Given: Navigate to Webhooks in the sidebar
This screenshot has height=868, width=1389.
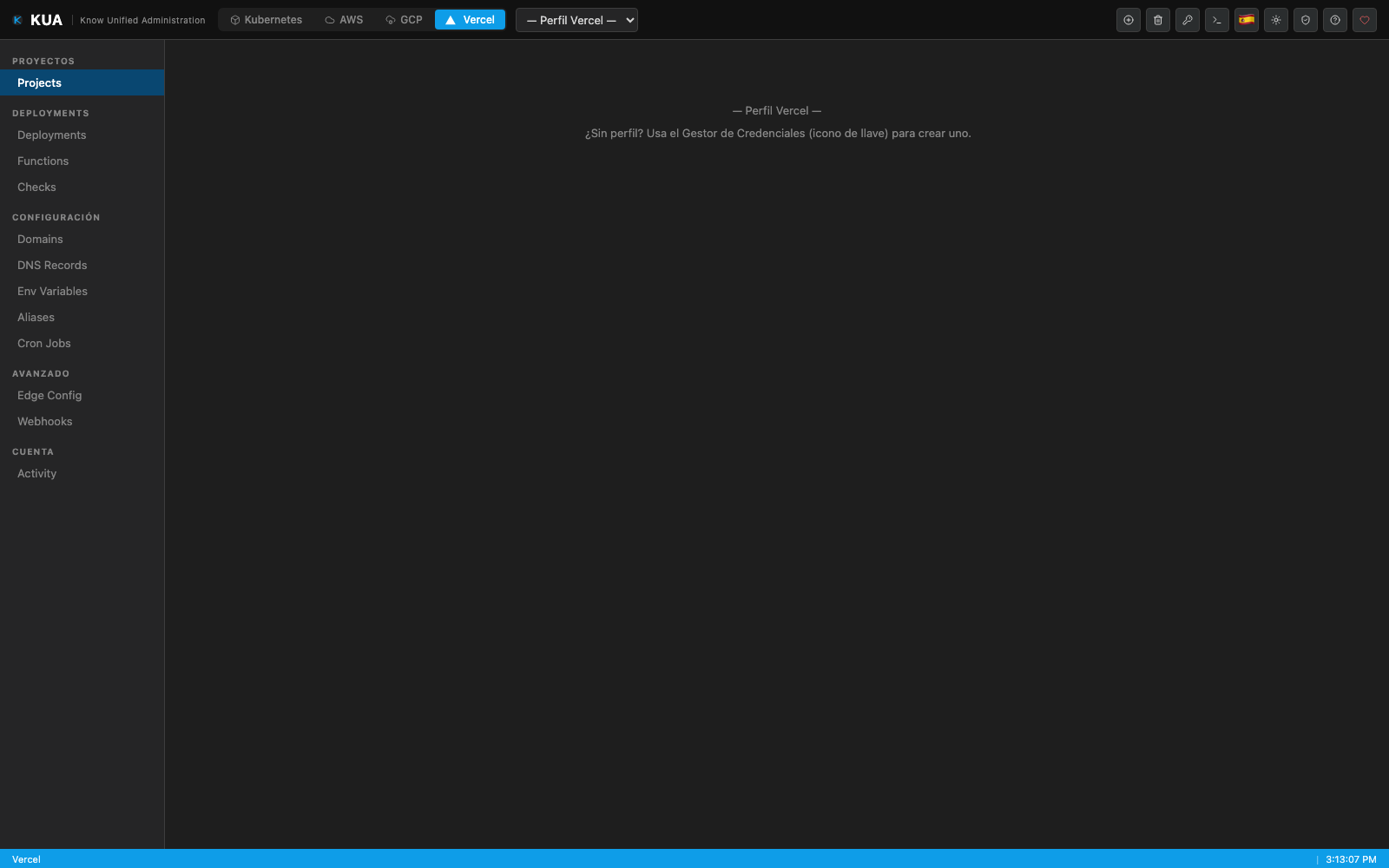Looking at the screenshot, I should pyautogui.click(x=82, y=421).
